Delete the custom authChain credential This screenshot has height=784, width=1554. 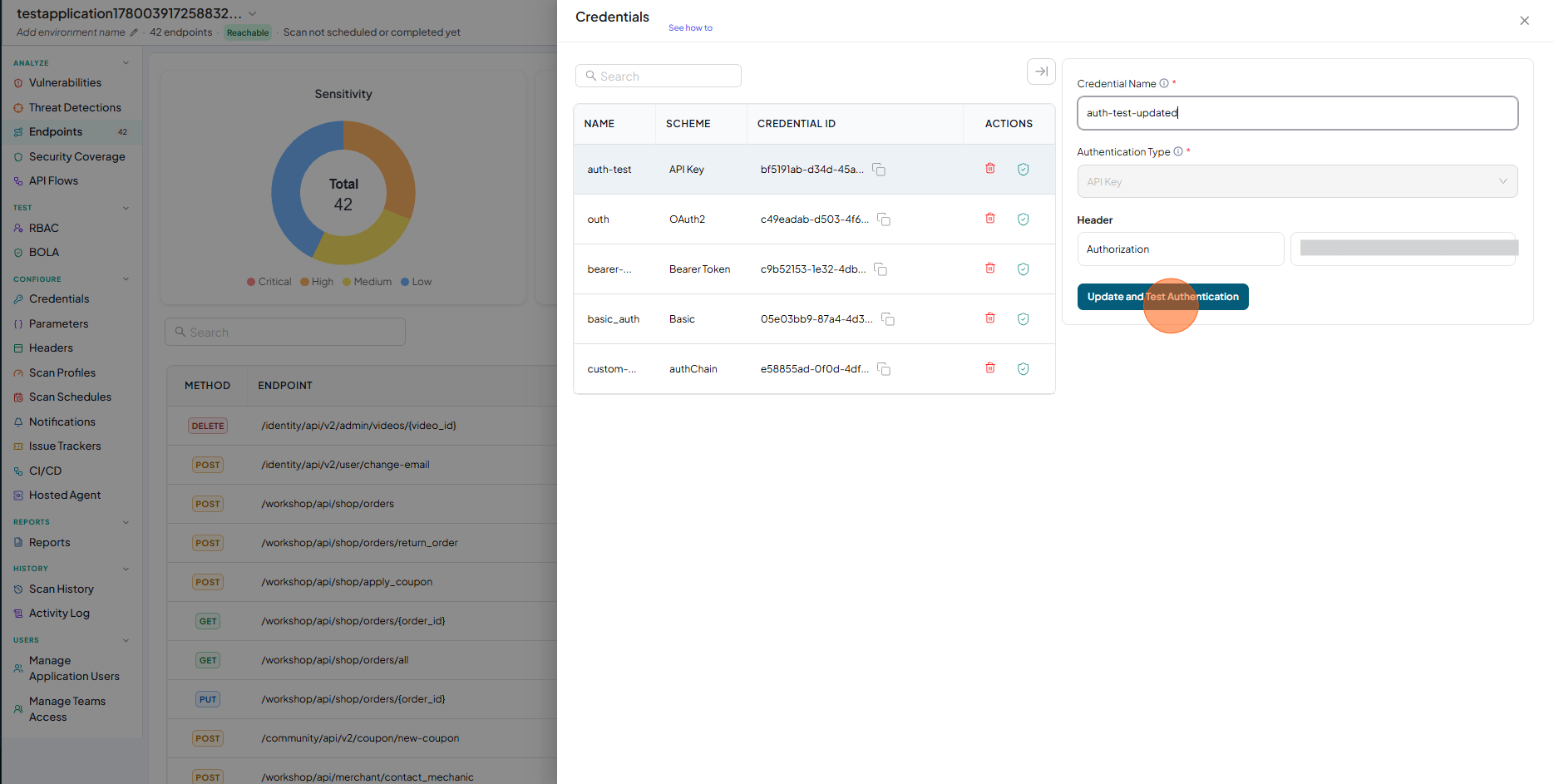(x=990, y=368)
